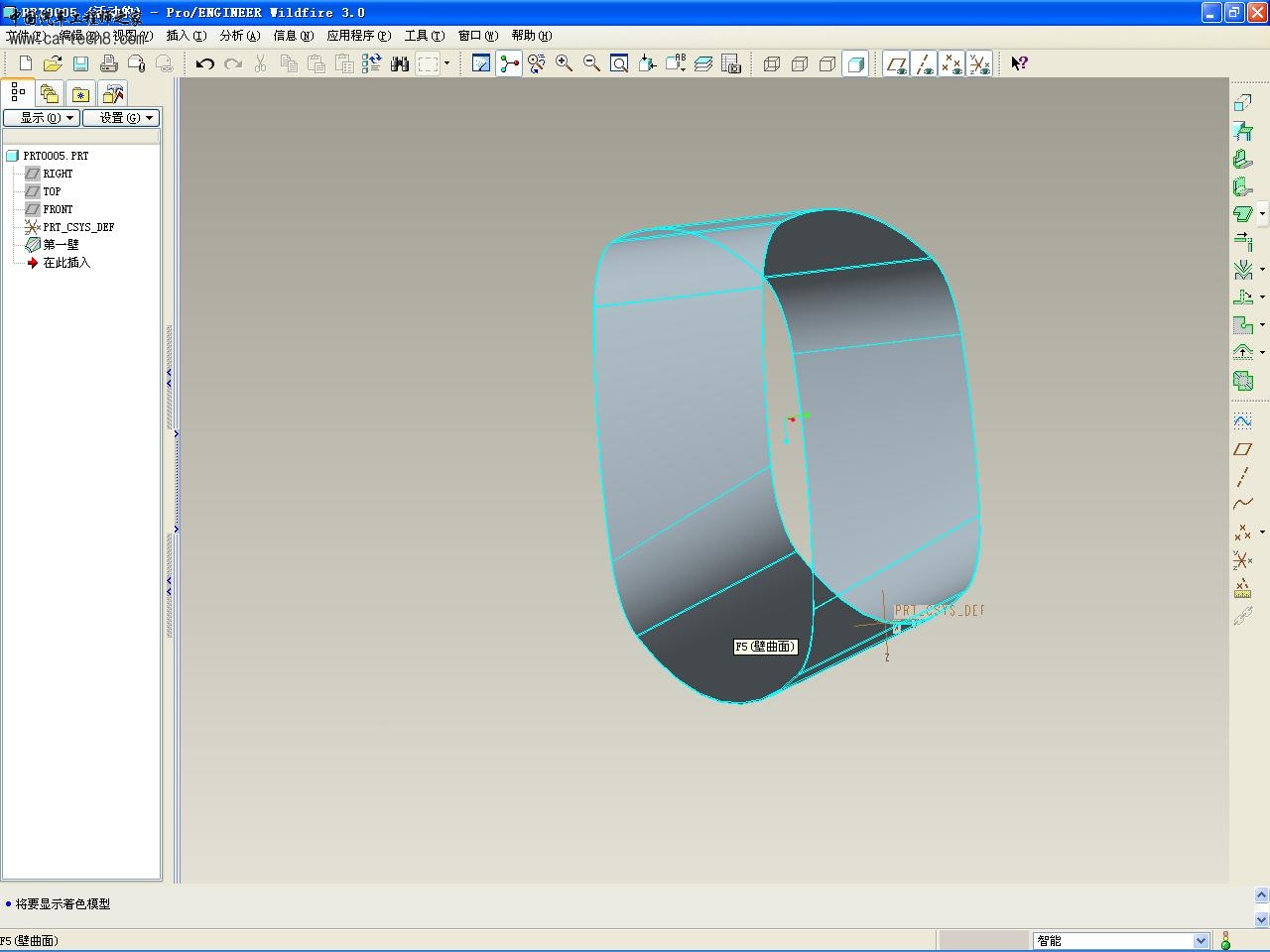
Task: Select the Datum Plane tool
Action: point(1242,449)
